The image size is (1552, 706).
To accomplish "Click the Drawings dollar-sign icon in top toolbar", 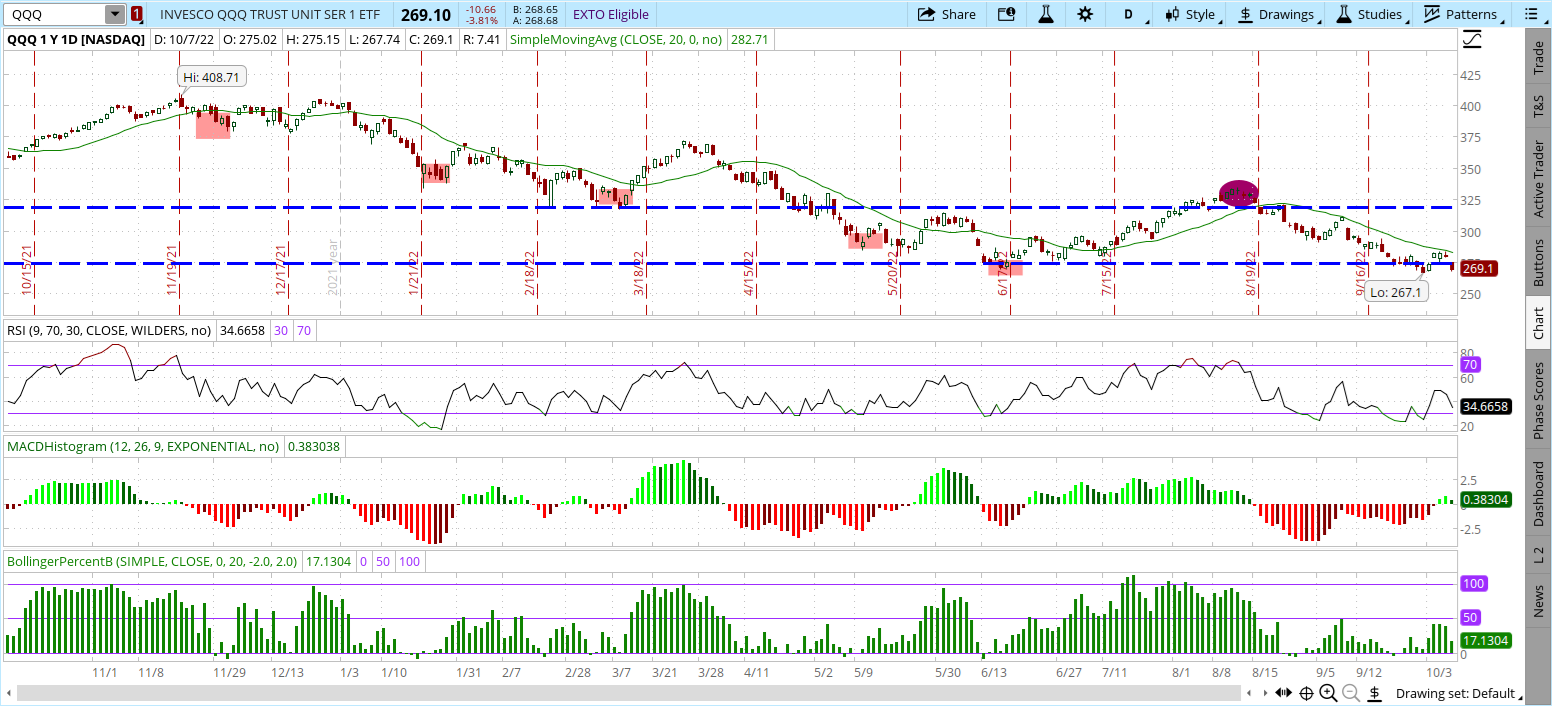I will point(1245,14).
